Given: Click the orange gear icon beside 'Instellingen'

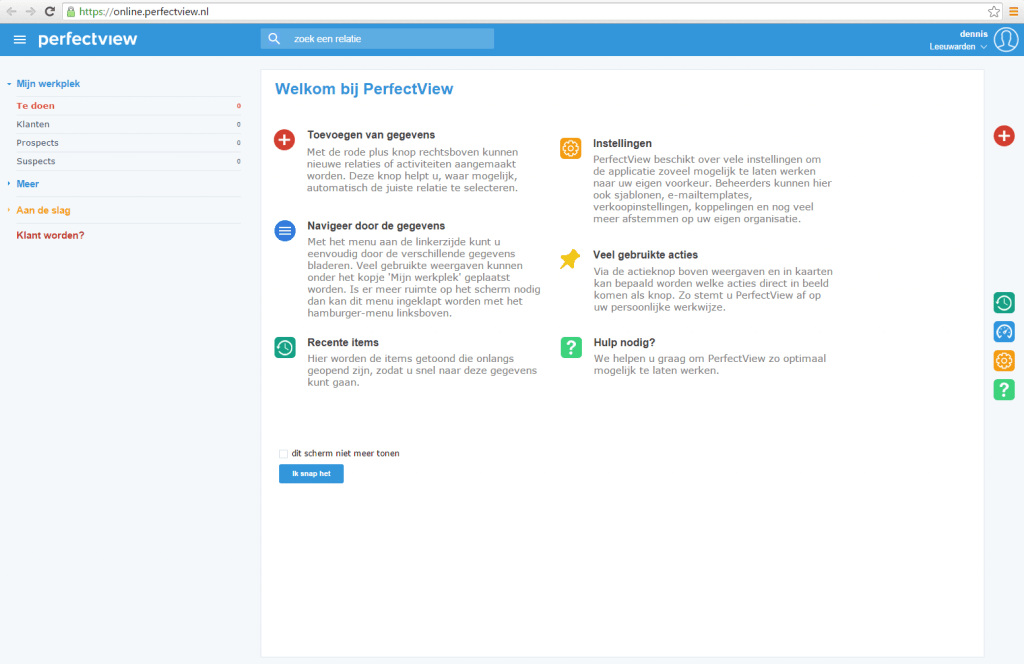Looking at the screenshot, I should click(x=570, y=148).
